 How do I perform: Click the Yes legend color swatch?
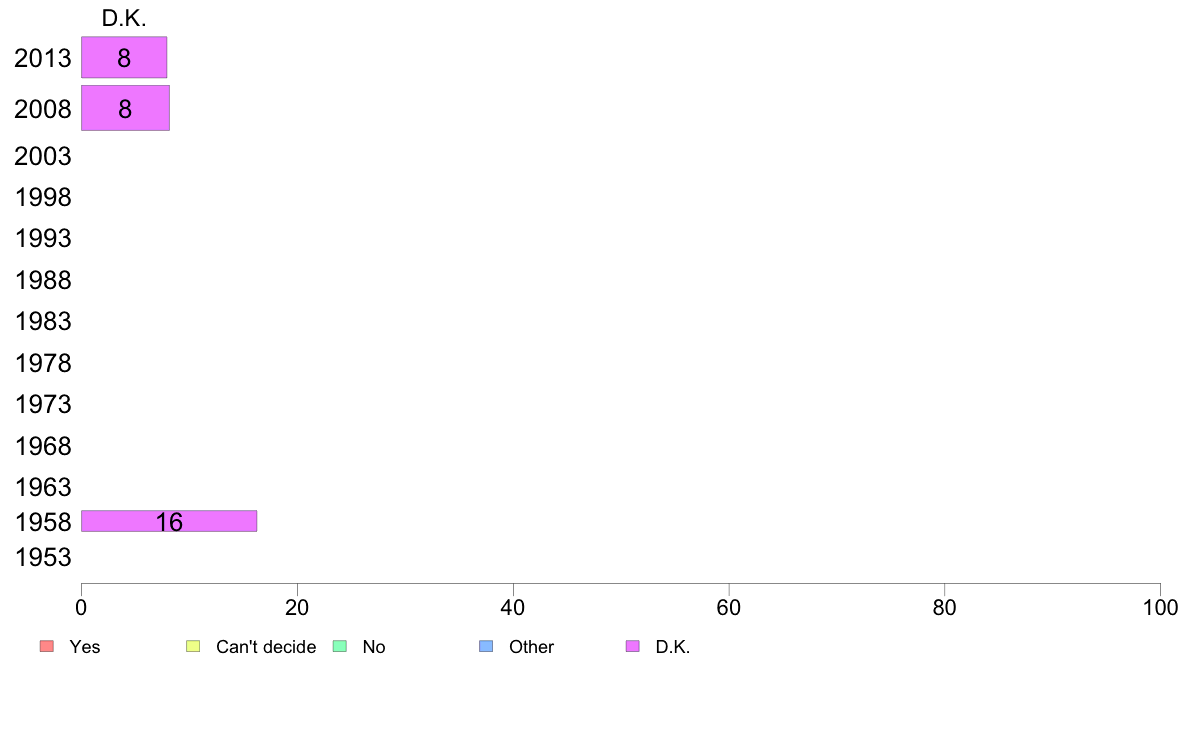coord(47,646)
